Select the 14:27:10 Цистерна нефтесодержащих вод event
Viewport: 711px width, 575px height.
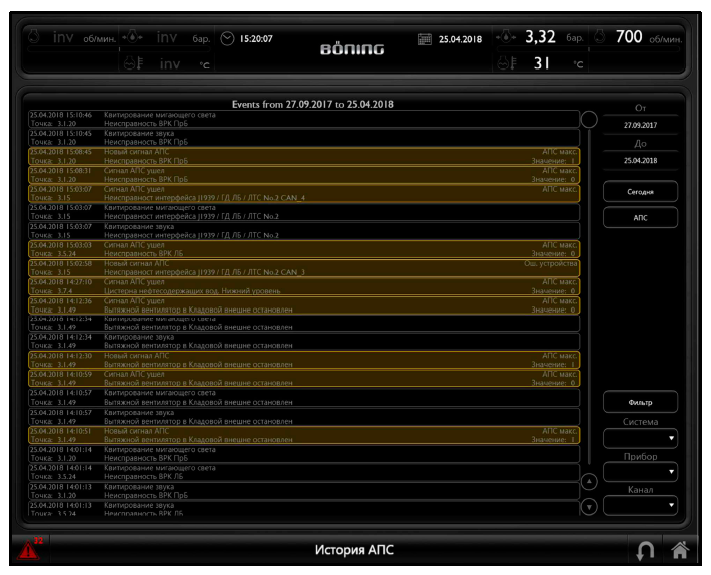point(304,287)
